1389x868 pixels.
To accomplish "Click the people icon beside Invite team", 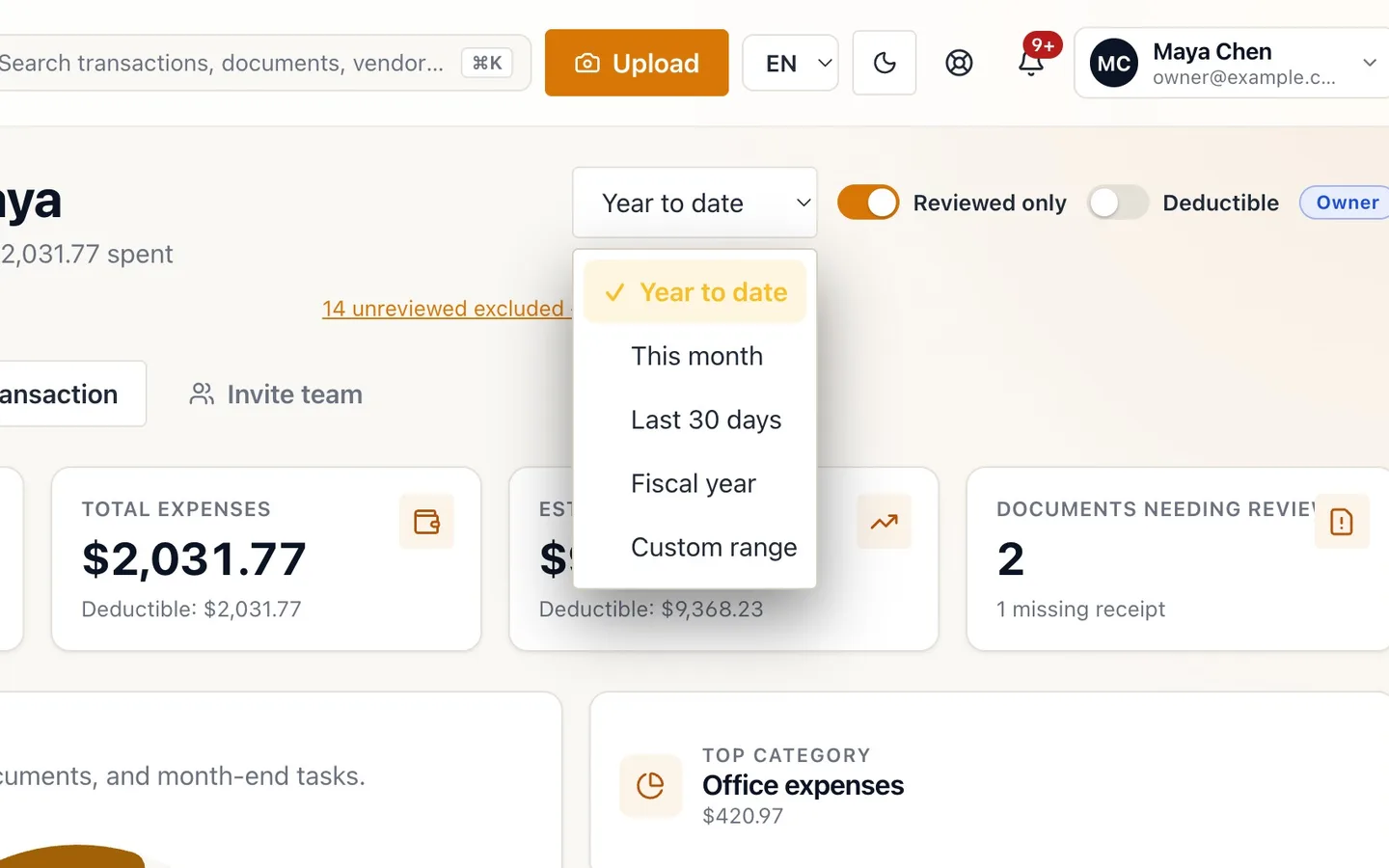I will (x=202, y=393).
